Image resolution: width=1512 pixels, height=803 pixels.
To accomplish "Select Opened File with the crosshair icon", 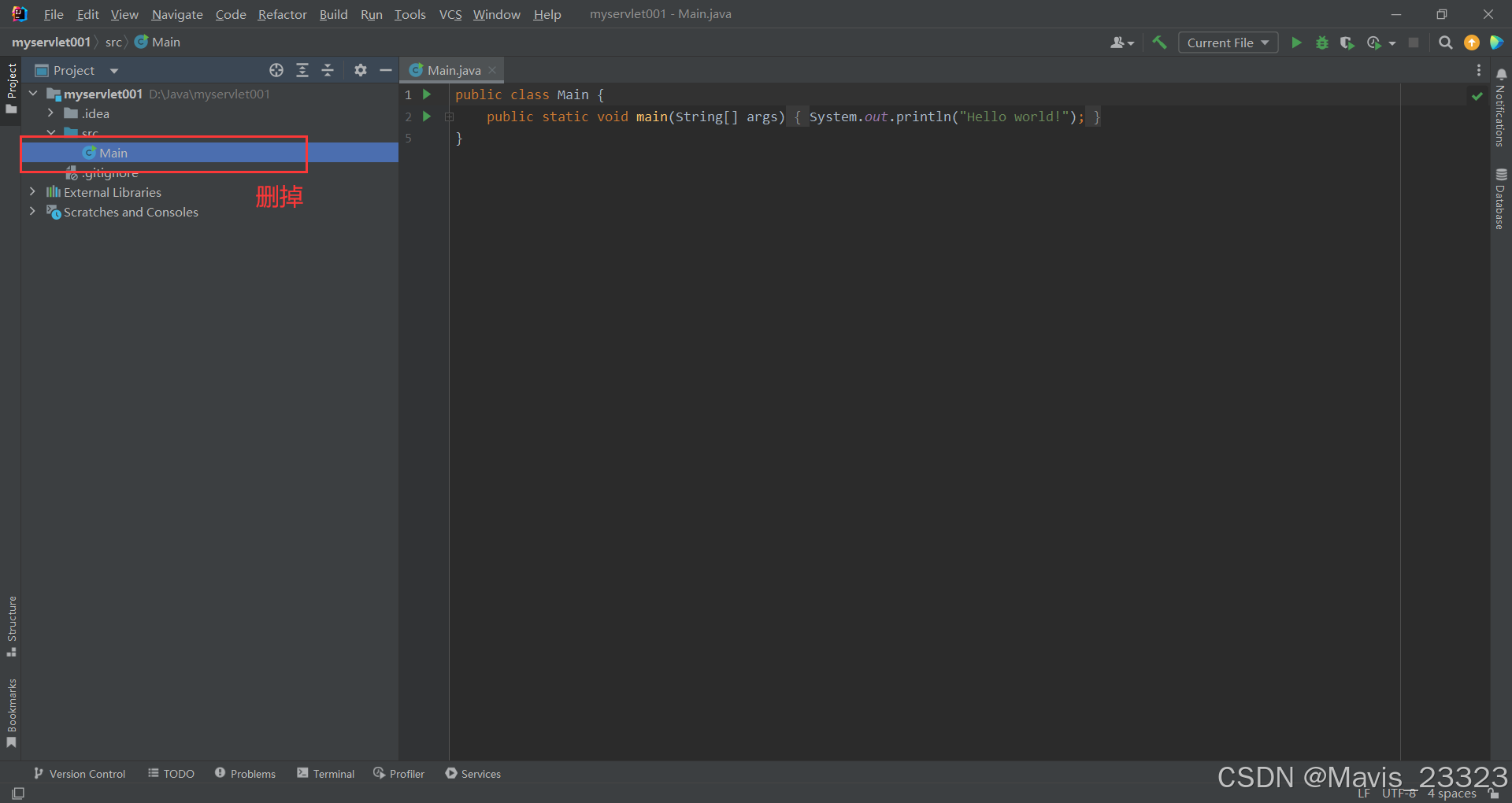I will (276, 70).
